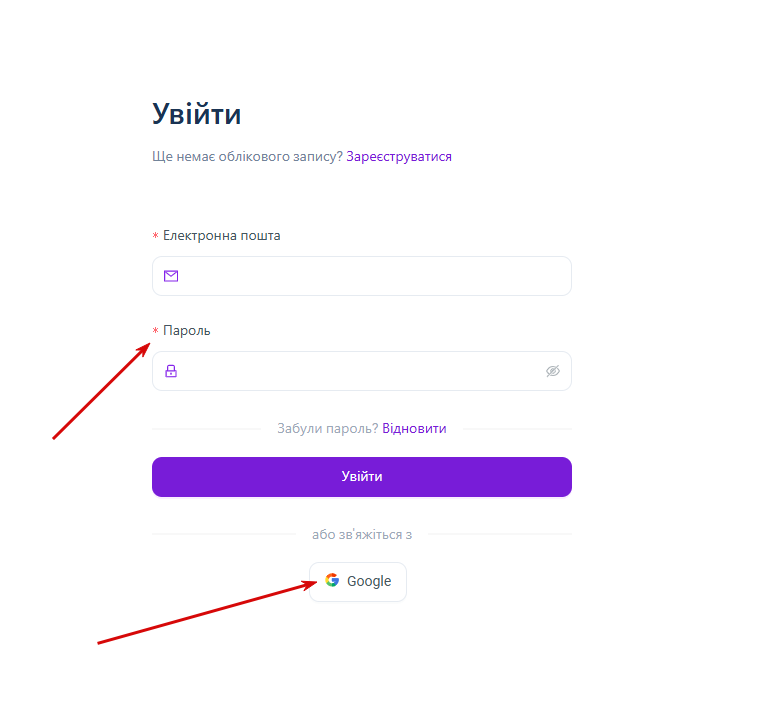772x715 pixels.
Task: Click the padlock icon in password field
Action: (x=171, y=371)
